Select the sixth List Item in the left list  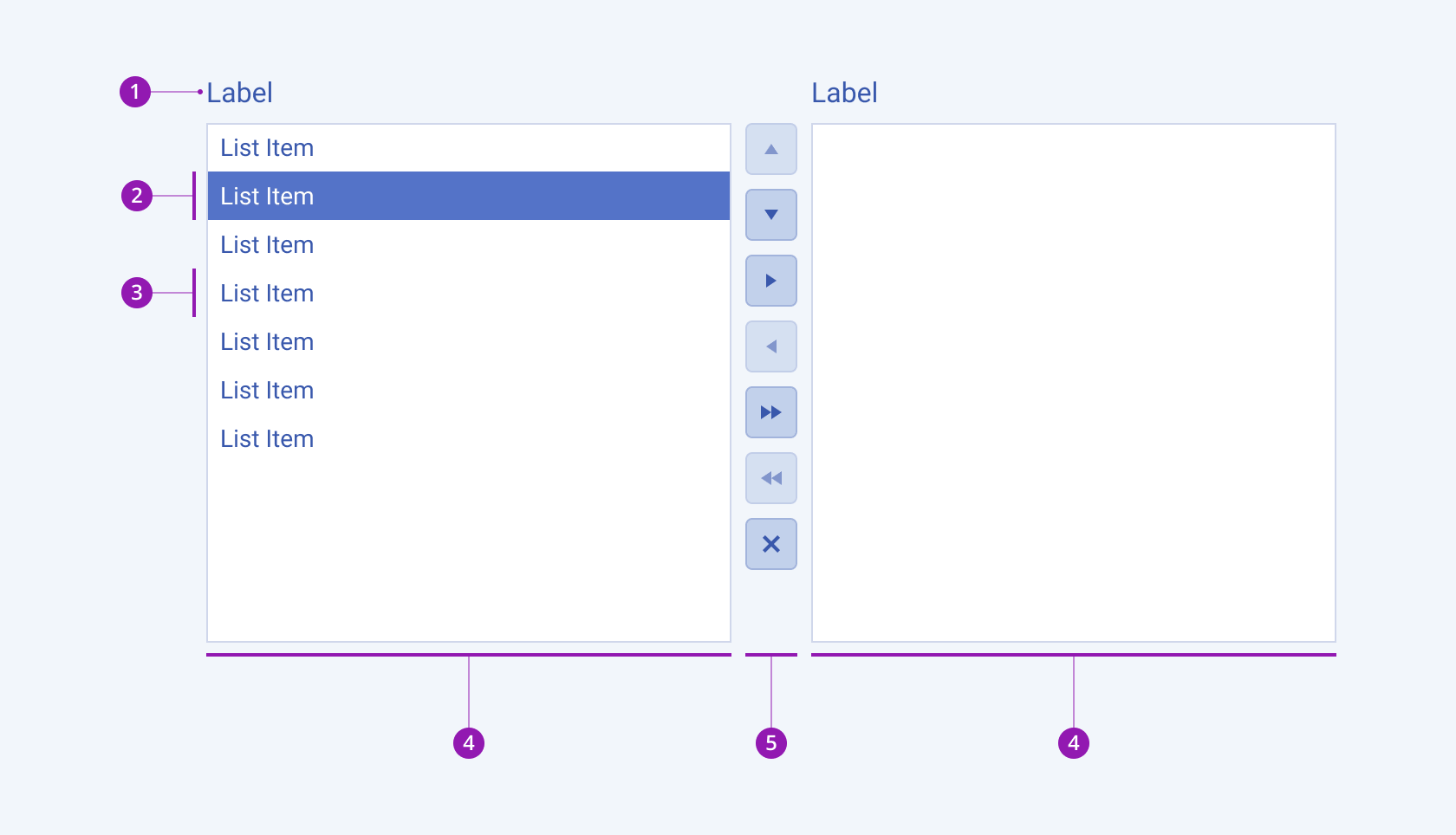(267, 391)
